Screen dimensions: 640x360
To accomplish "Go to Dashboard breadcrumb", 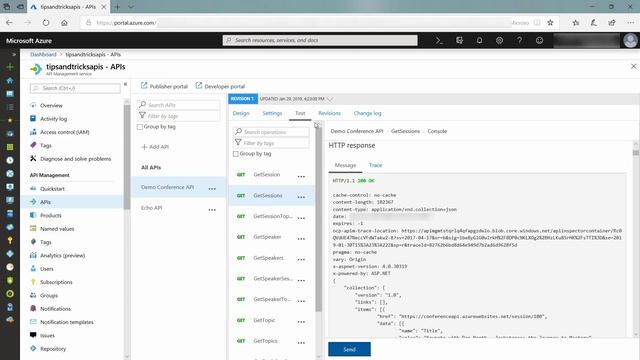I will [43, 54].
